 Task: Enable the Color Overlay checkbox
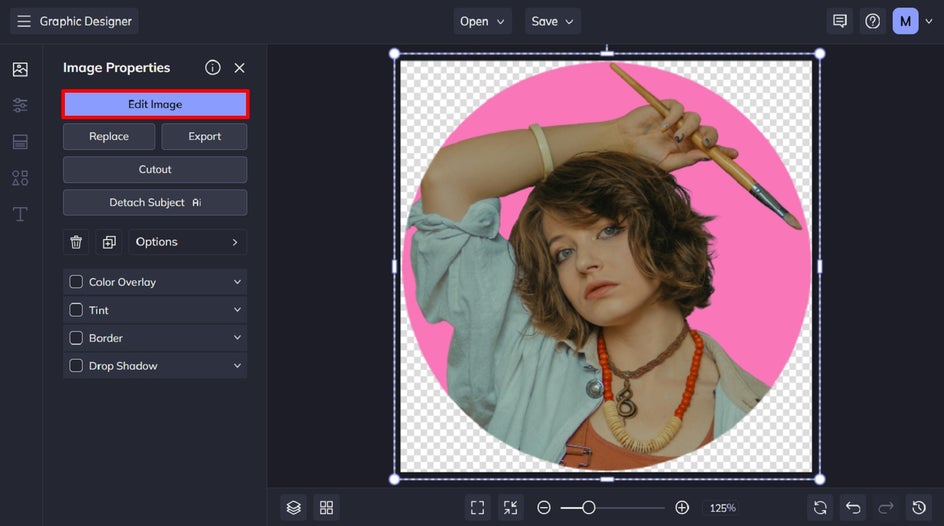[76, 282]
